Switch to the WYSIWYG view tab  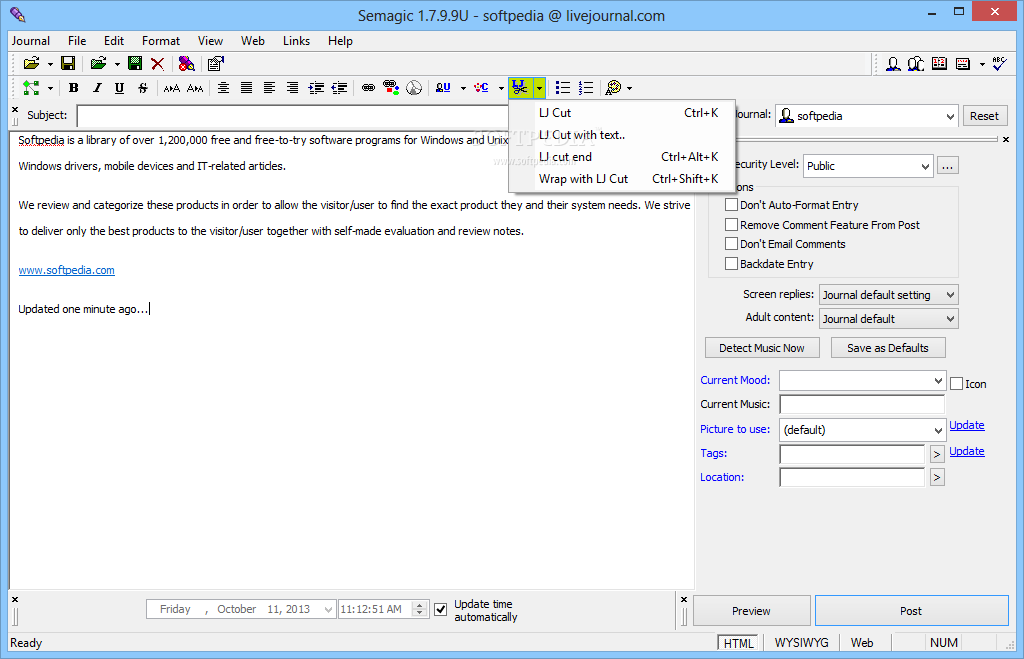(x=801, y=643)
